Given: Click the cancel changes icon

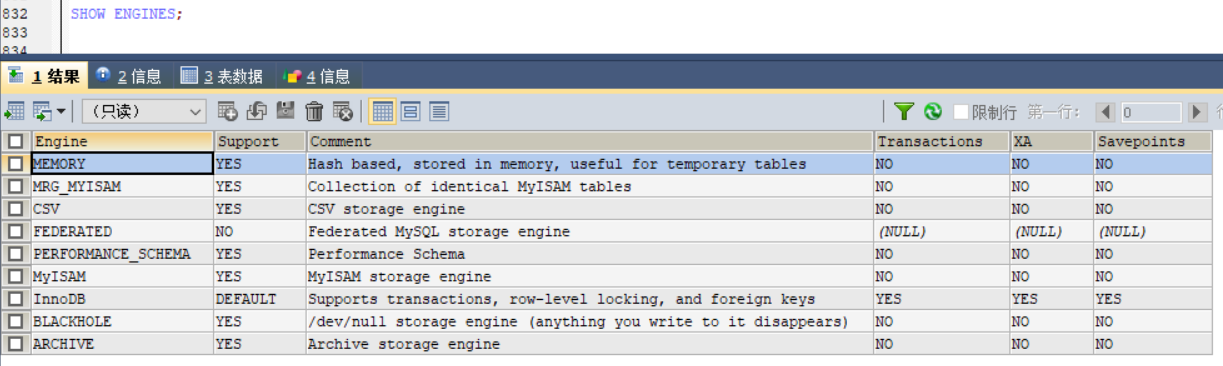Looking at the screenshot, I should pos(343,111).
